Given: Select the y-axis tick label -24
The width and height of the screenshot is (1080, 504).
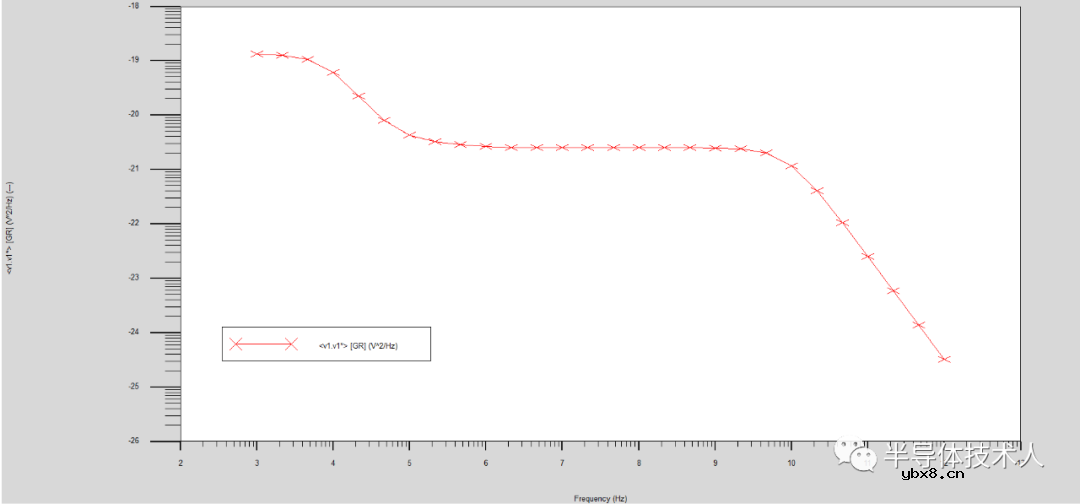Looking at the screenshot, I should (134, 332).
